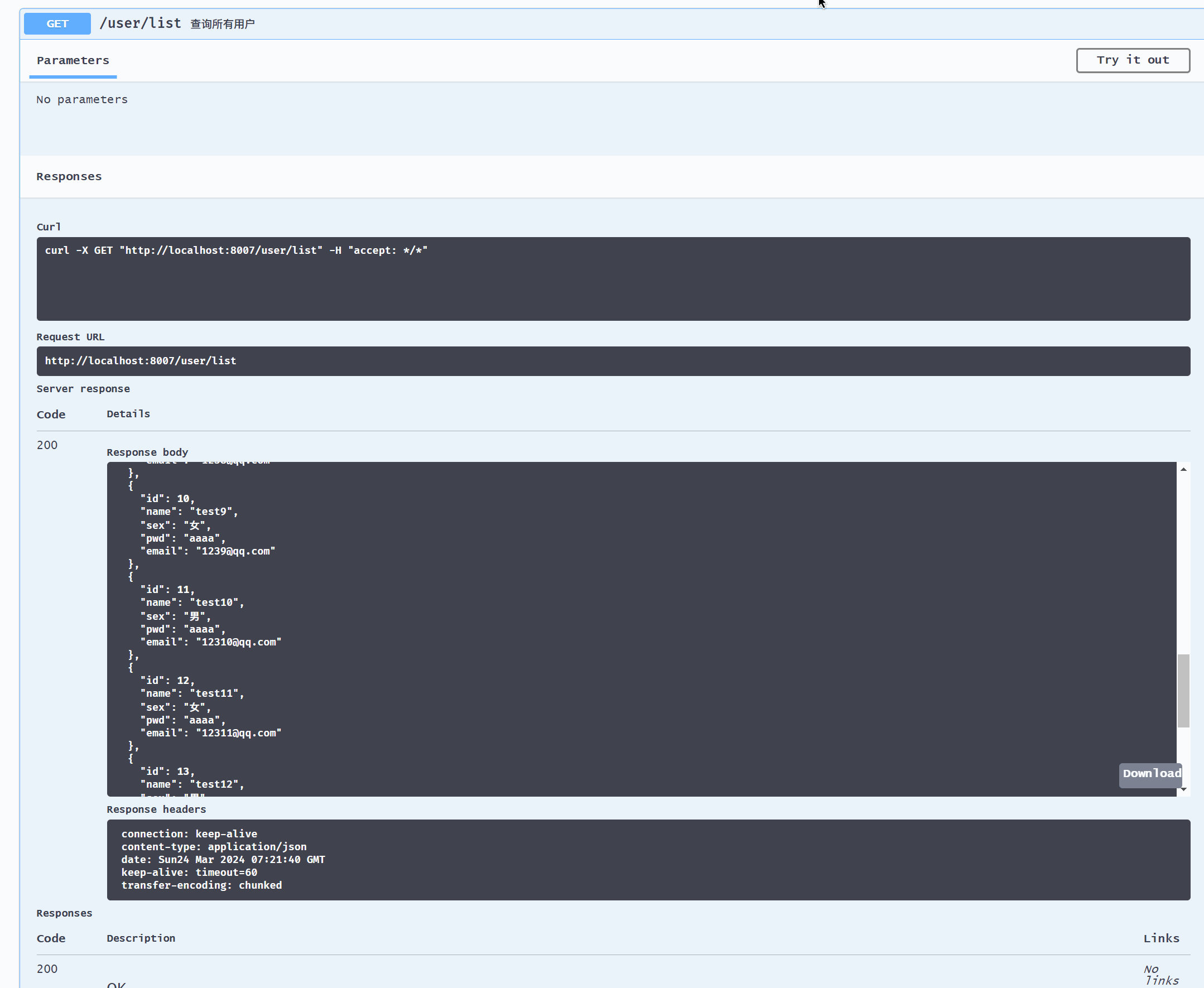Image resolution: width=1204 pixels, height=988 pixels.
Task: Click the 查询所有用户 summary text
Action: (x=222, y=24)
